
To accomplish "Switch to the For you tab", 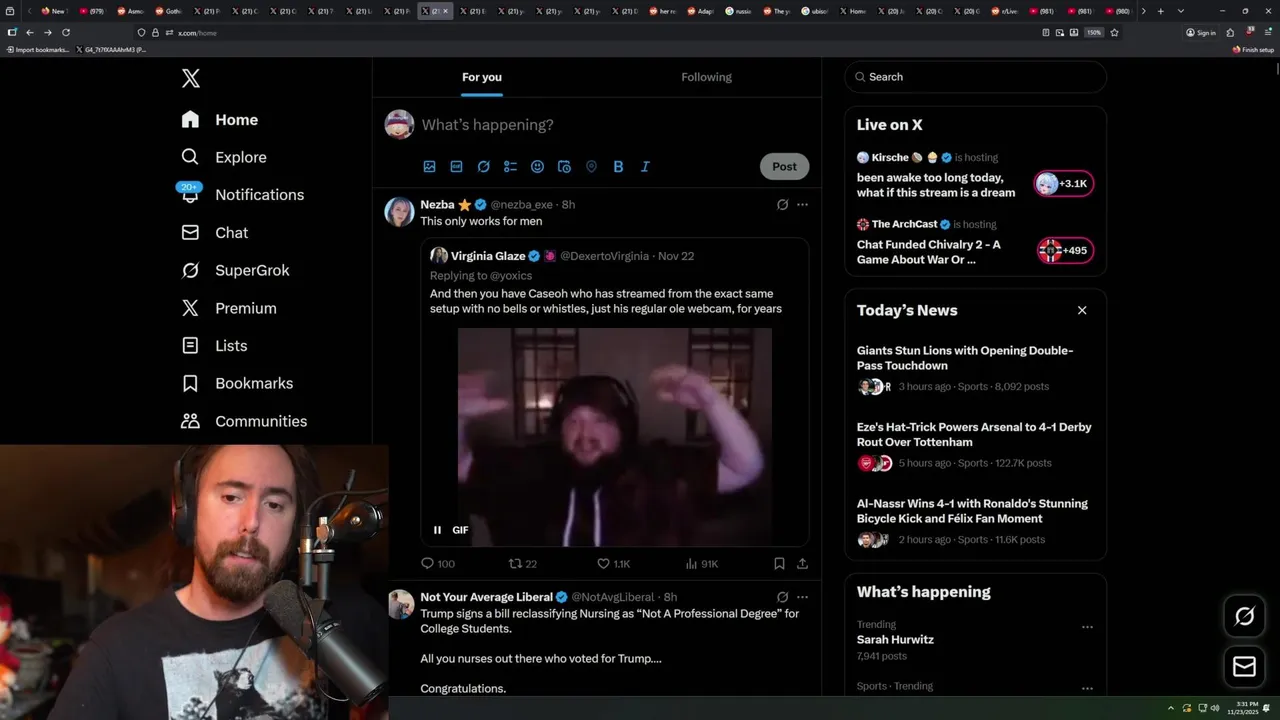I will (x=482, y=77).
